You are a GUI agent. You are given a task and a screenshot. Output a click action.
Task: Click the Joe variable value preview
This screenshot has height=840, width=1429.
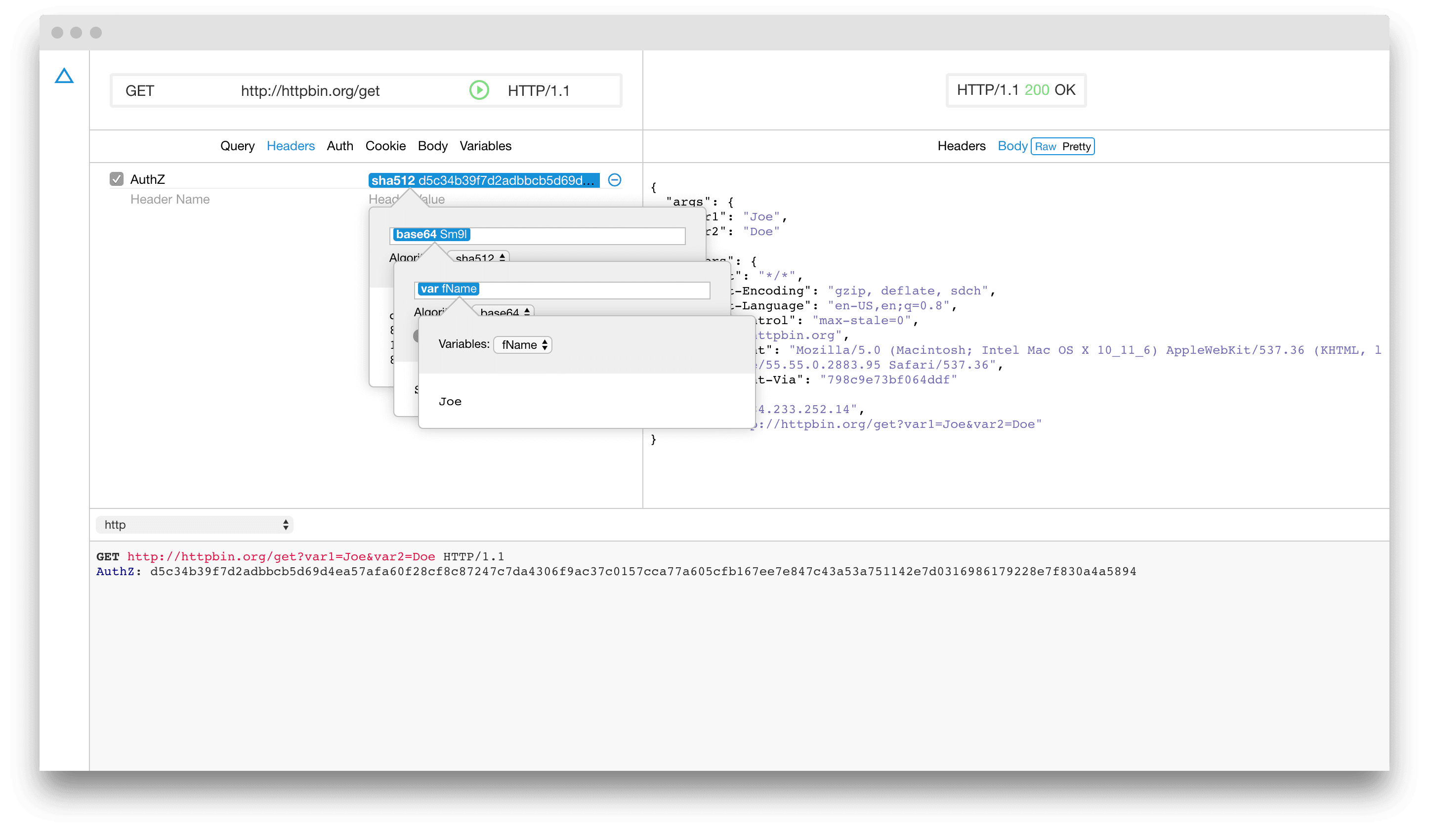tap(450, 402)
